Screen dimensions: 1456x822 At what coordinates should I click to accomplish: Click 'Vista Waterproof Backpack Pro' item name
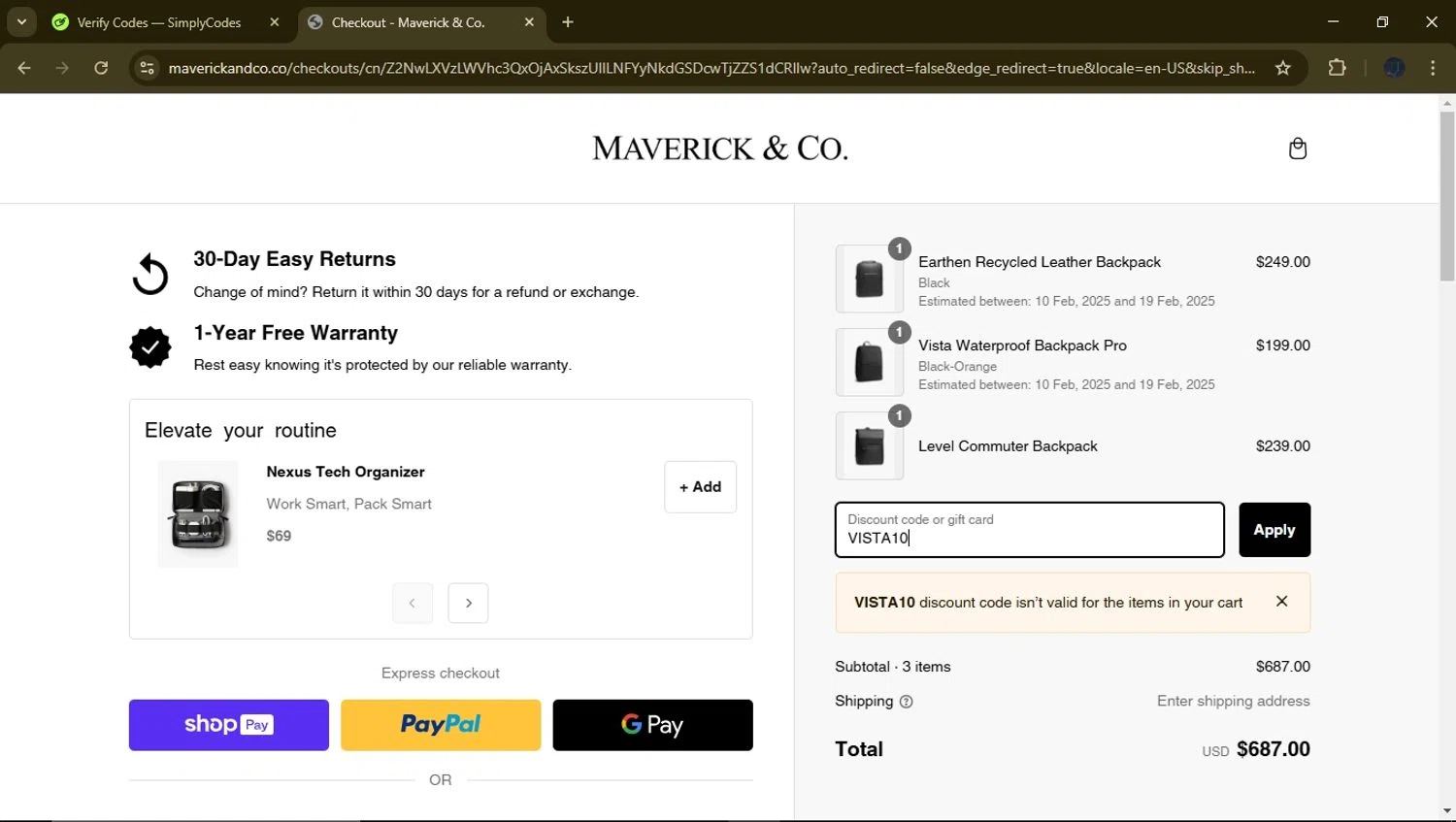1022,345
